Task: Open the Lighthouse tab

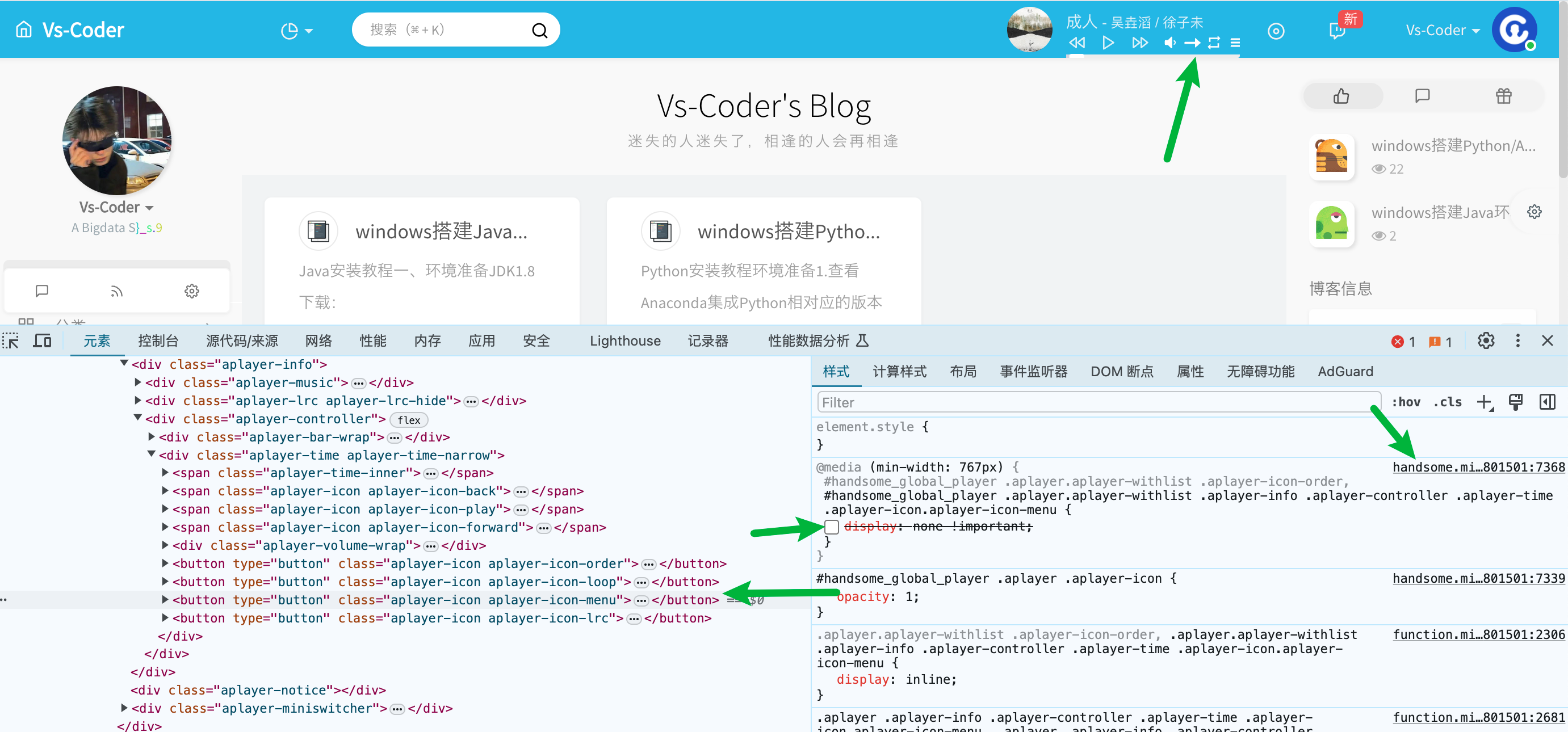Action: pyautogui.click(x=625, y=340)
